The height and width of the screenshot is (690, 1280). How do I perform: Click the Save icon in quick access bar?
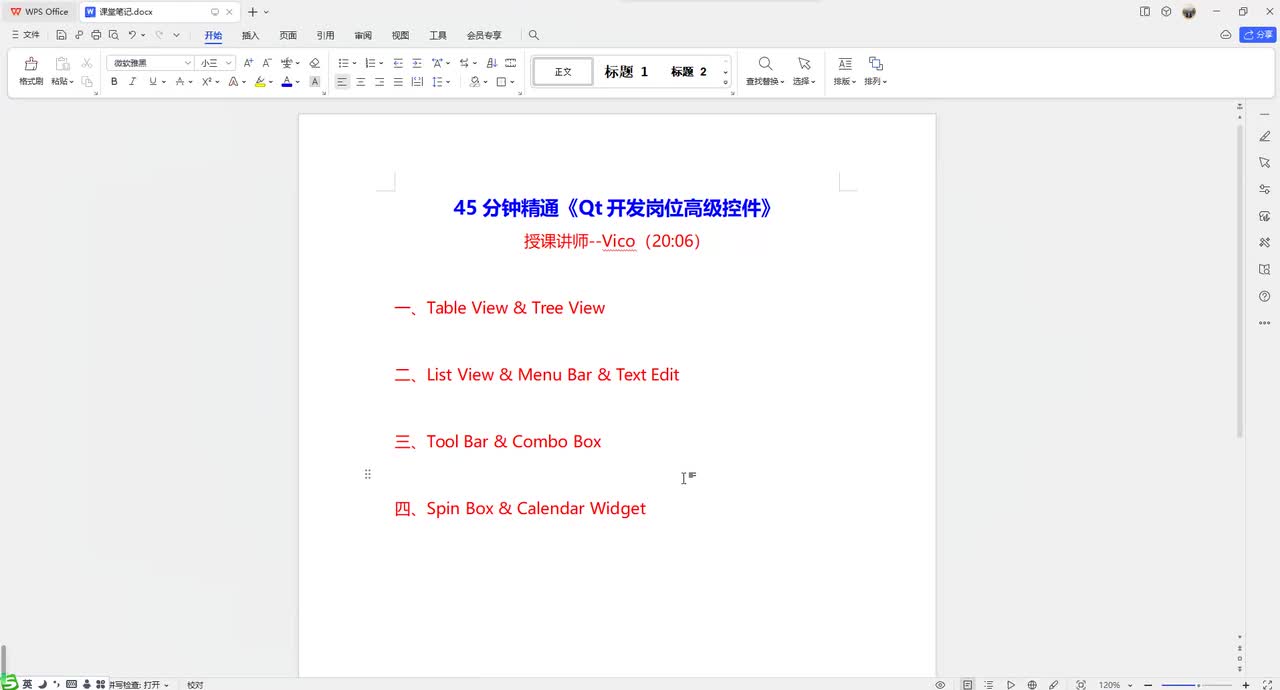click(x=61, y=35)
